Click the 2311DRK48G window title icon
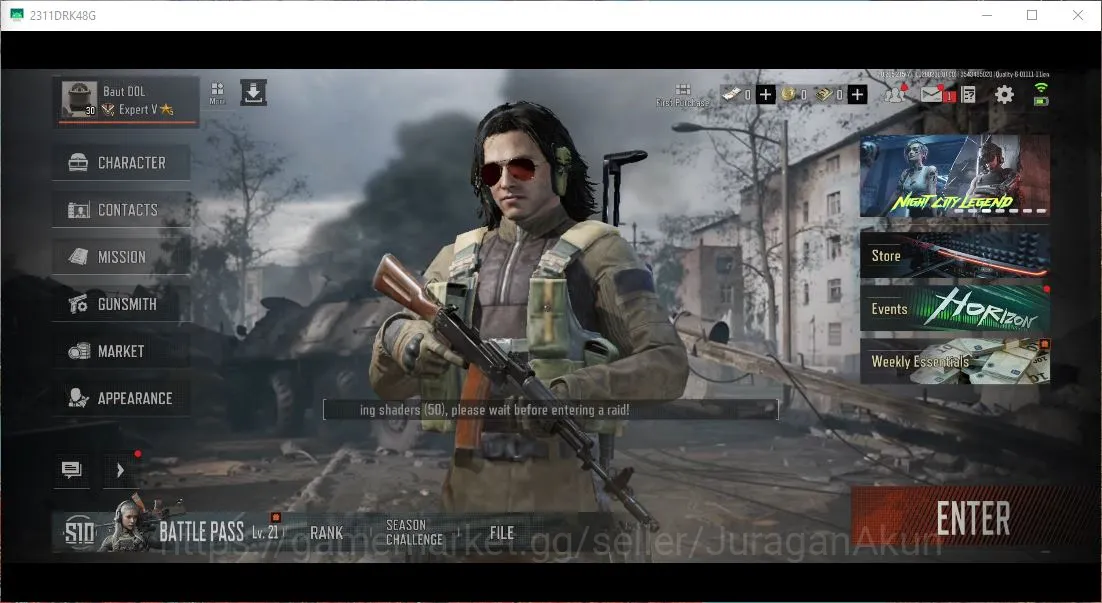The image size is (1102, 603). tap(17, 15)
